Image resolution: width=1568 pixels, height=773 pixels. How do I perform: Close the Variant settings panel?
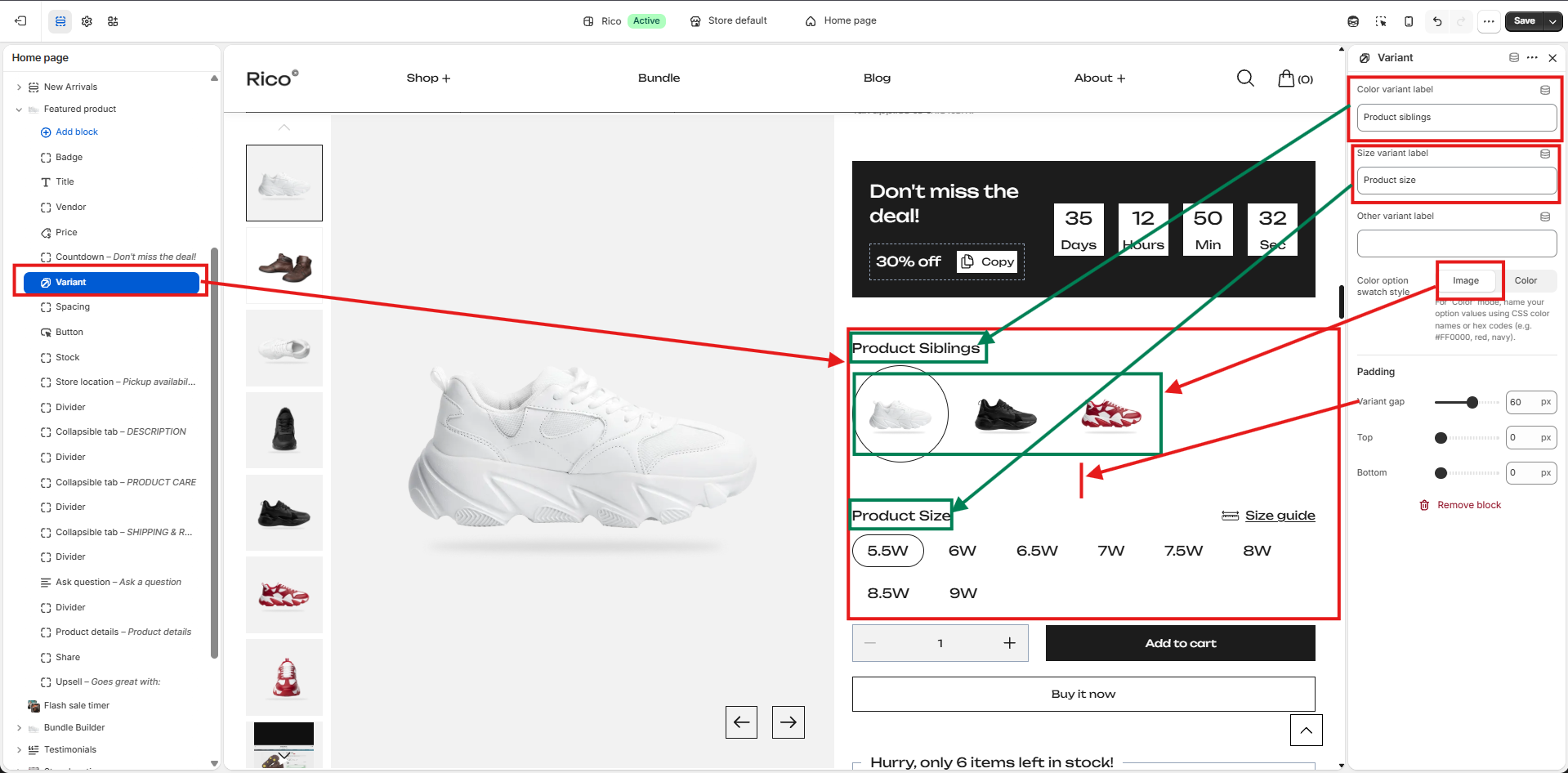1552,58
